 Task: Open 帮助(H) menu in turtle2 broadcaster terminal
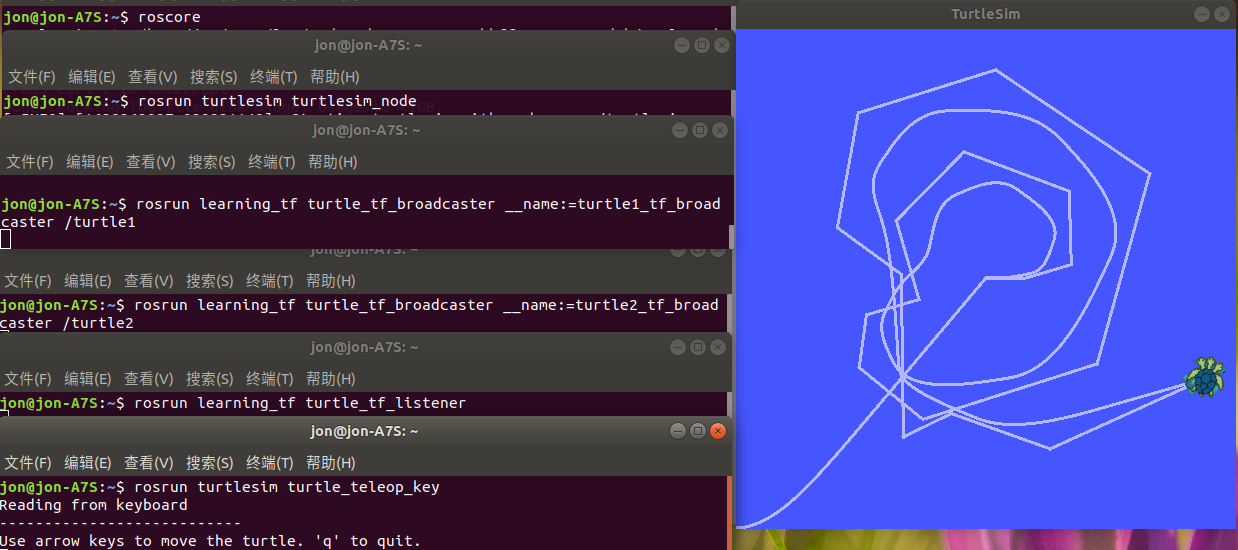point(331,281)
